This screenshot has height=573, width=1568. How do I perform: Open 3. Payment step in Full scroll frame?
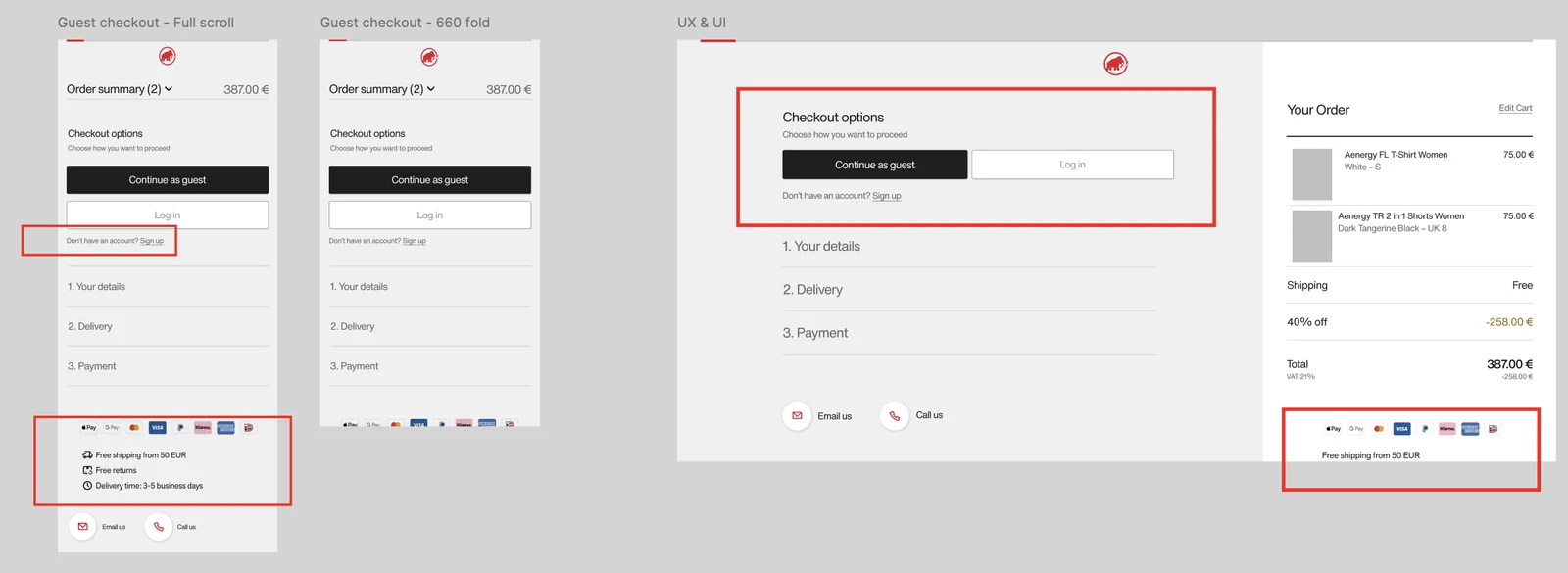[168, 366]
